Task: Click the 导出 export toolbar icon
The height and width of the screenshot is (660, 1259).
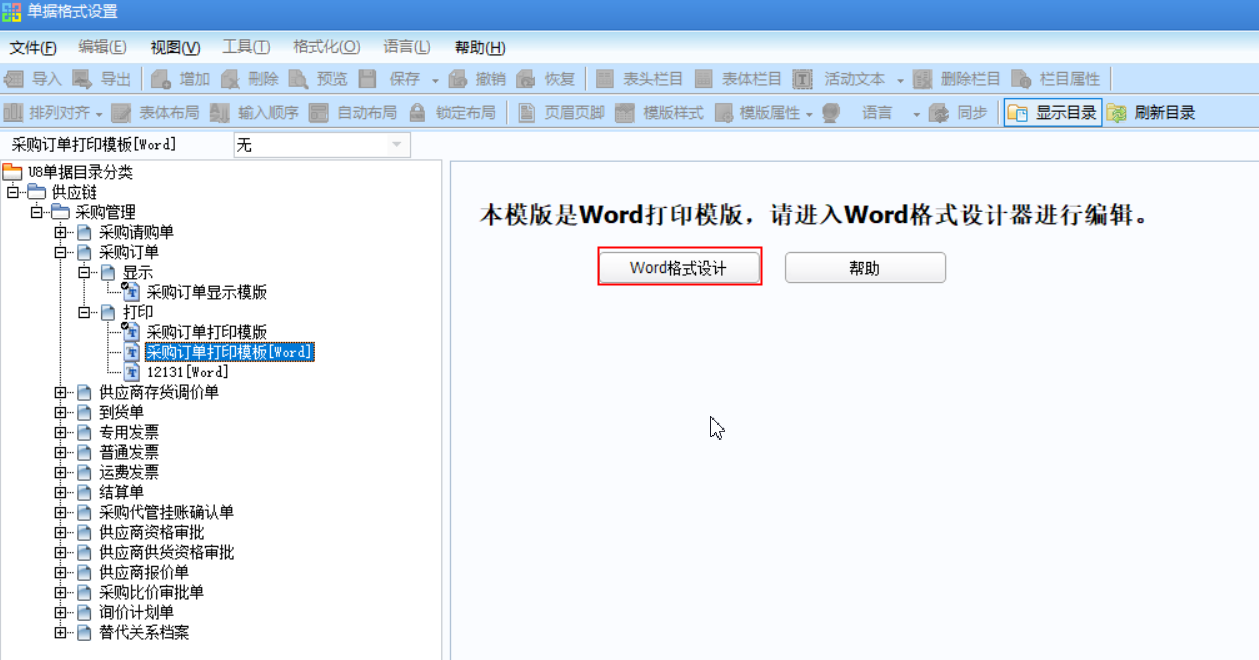Action: [x=82, y=79]
